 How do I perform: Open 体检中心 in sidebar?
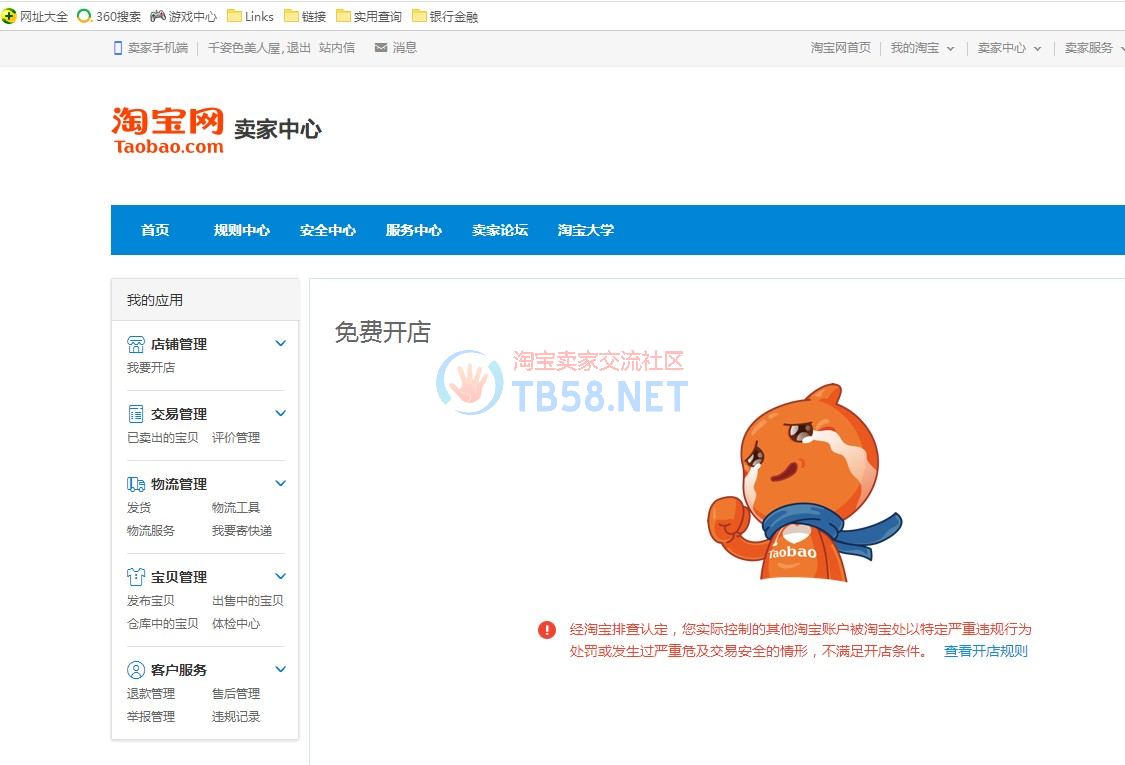click(236, 624)
